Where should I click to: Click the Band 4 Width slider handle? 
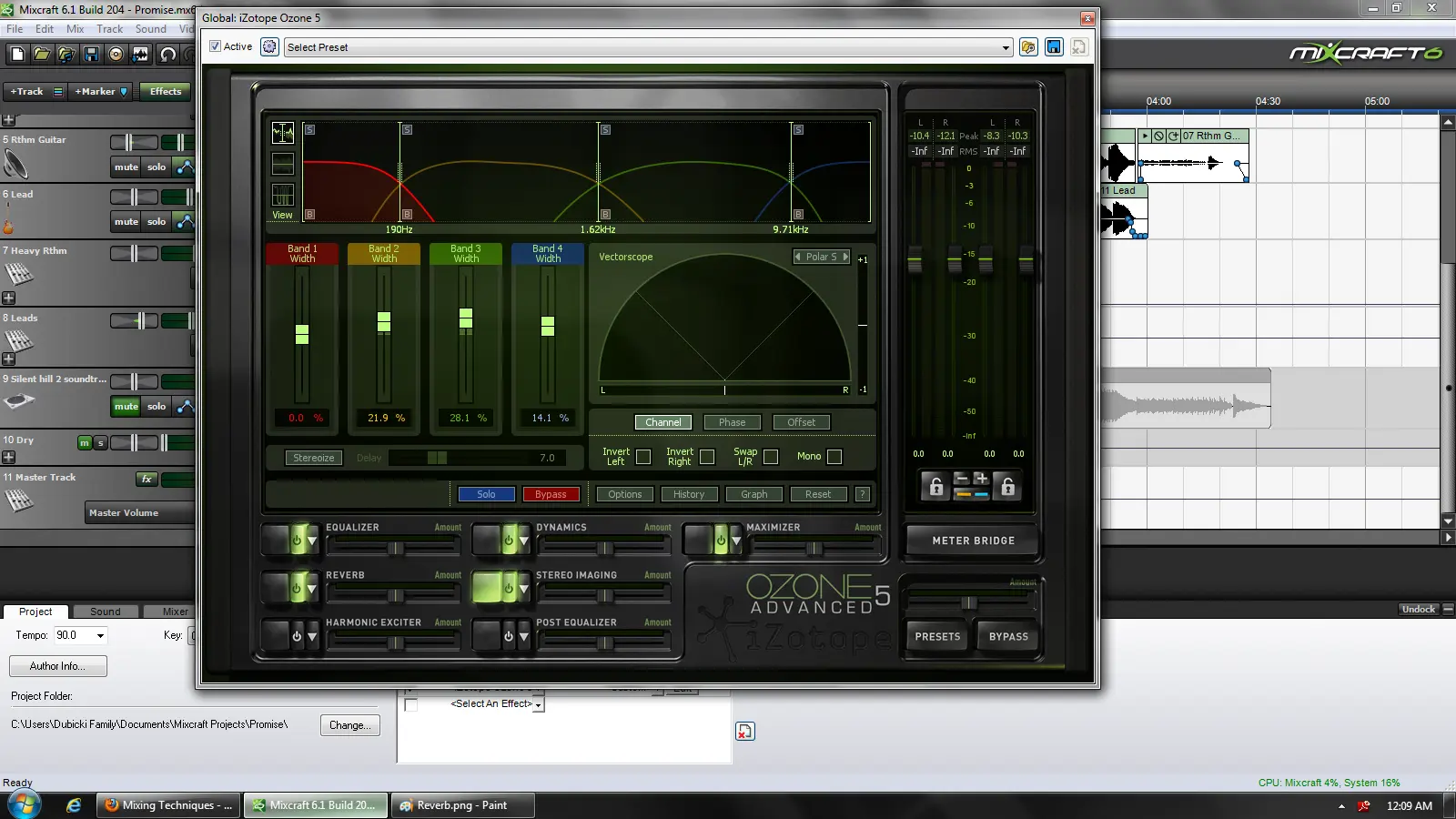(x=548, y=326)
